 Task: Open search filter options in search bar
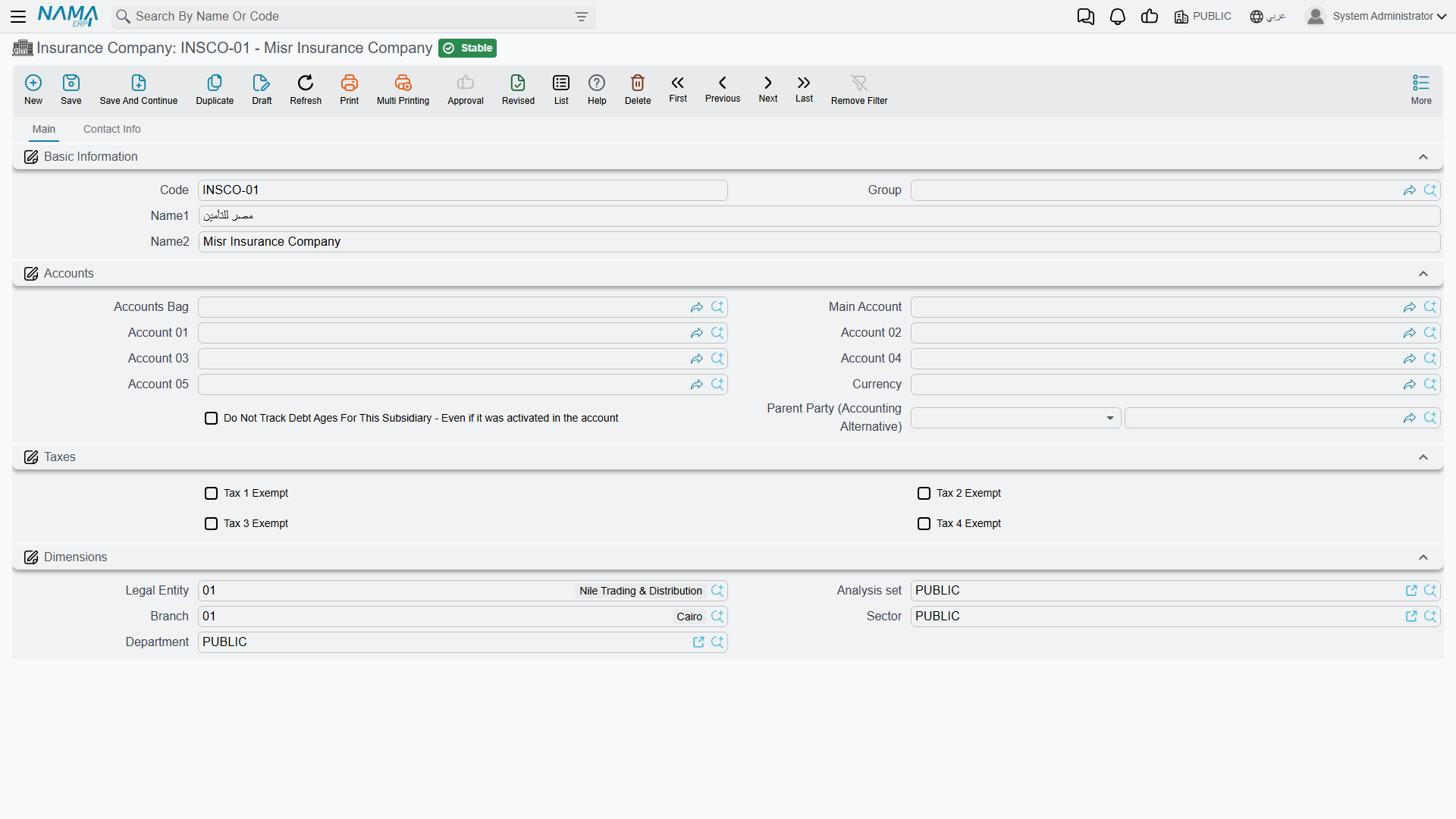point(582,17)
